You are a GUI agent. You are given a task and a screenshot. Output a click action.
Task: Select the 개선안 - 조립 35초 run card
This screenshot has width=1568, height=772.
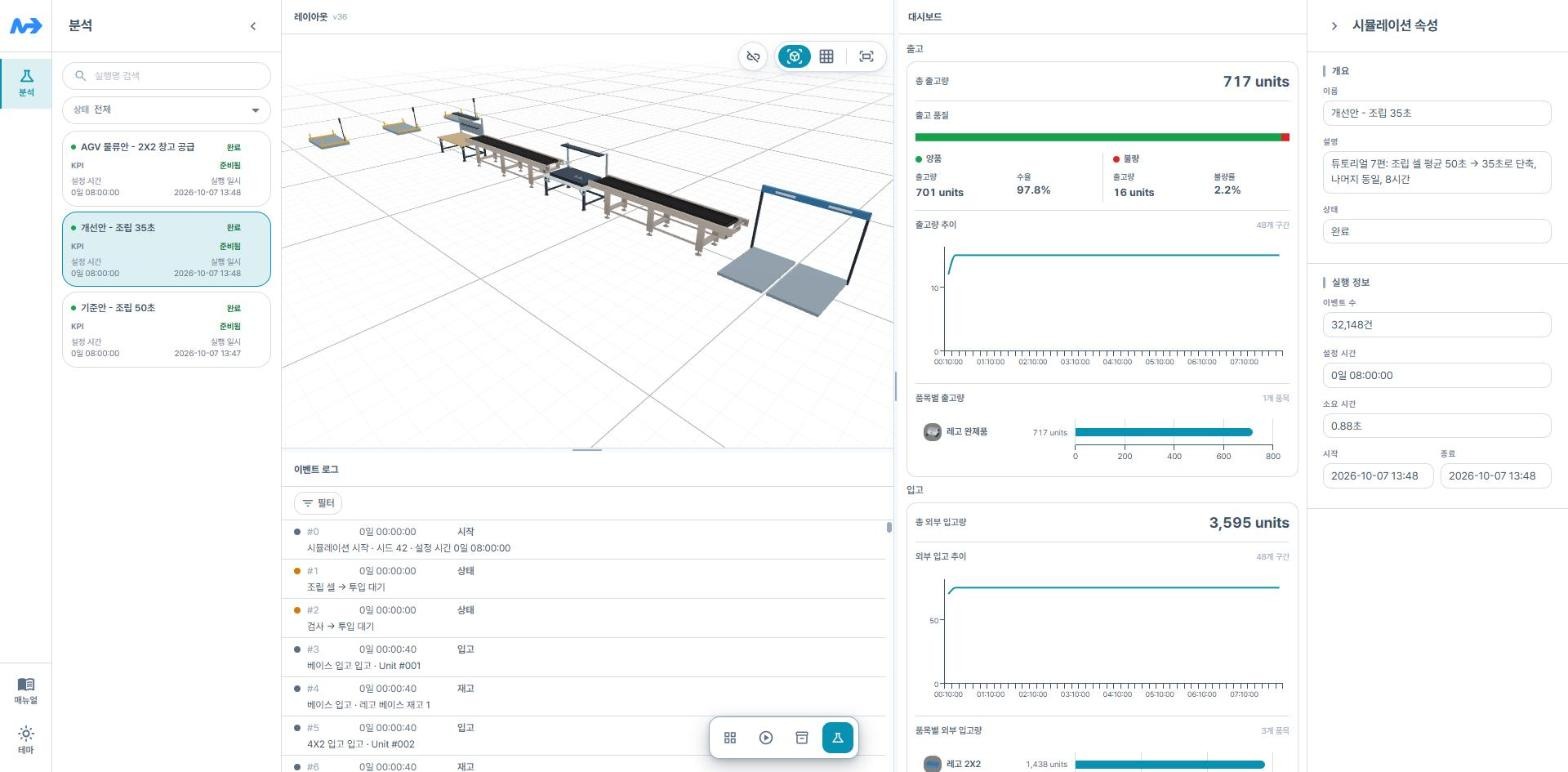(166, 249)
